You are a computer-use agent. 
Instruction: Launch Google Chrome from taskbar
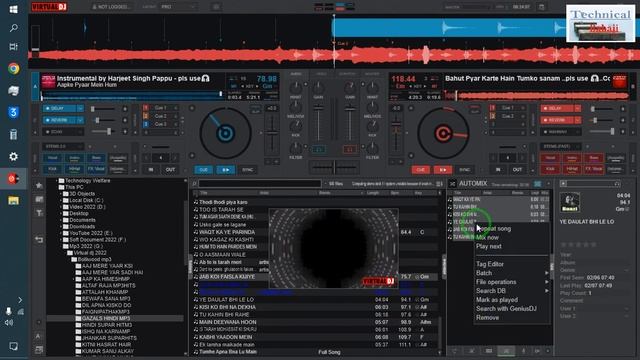click(x=13, y=69)
